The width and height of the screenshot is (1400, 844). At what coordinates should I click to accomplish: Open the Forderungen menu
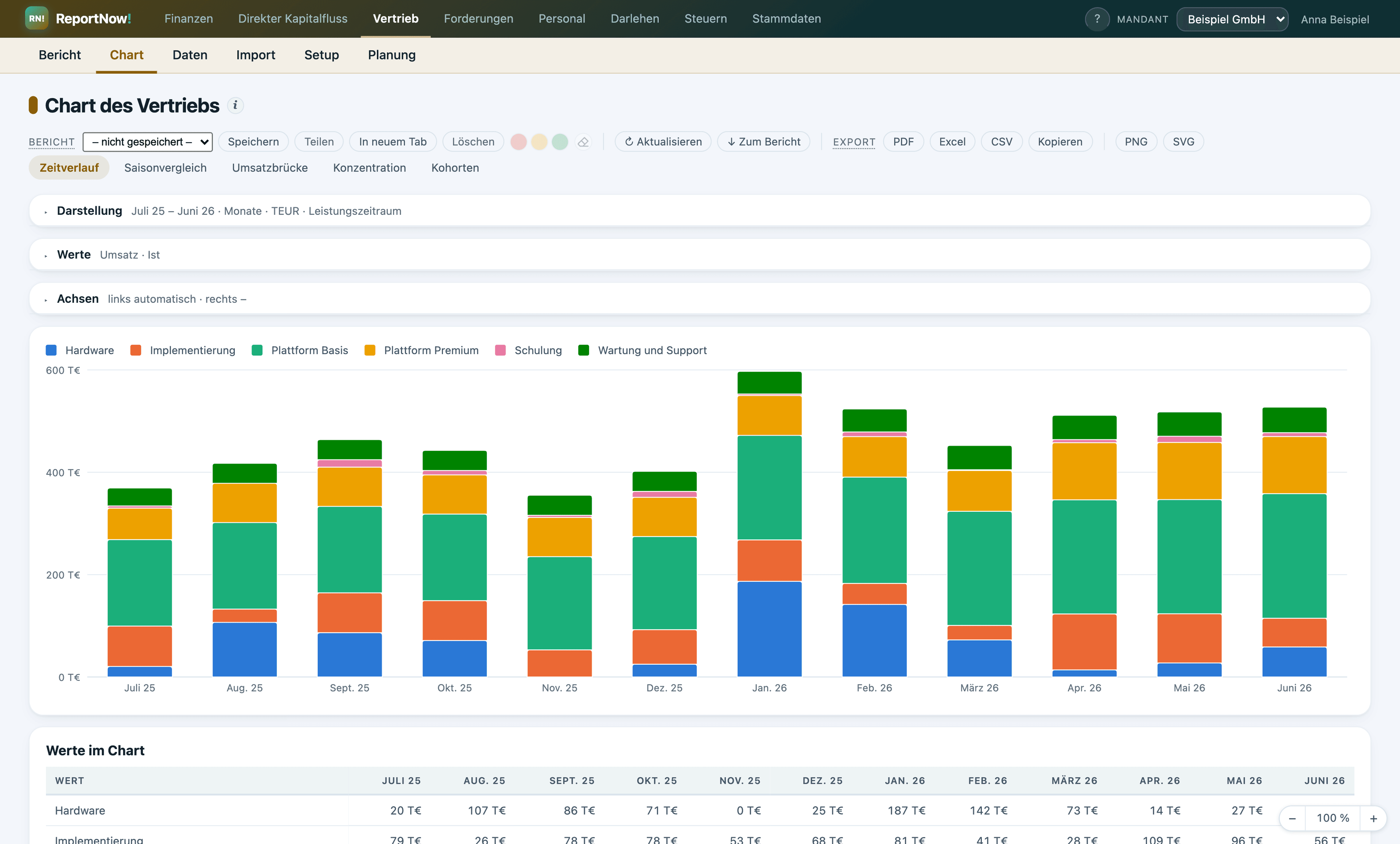point(478,19)
